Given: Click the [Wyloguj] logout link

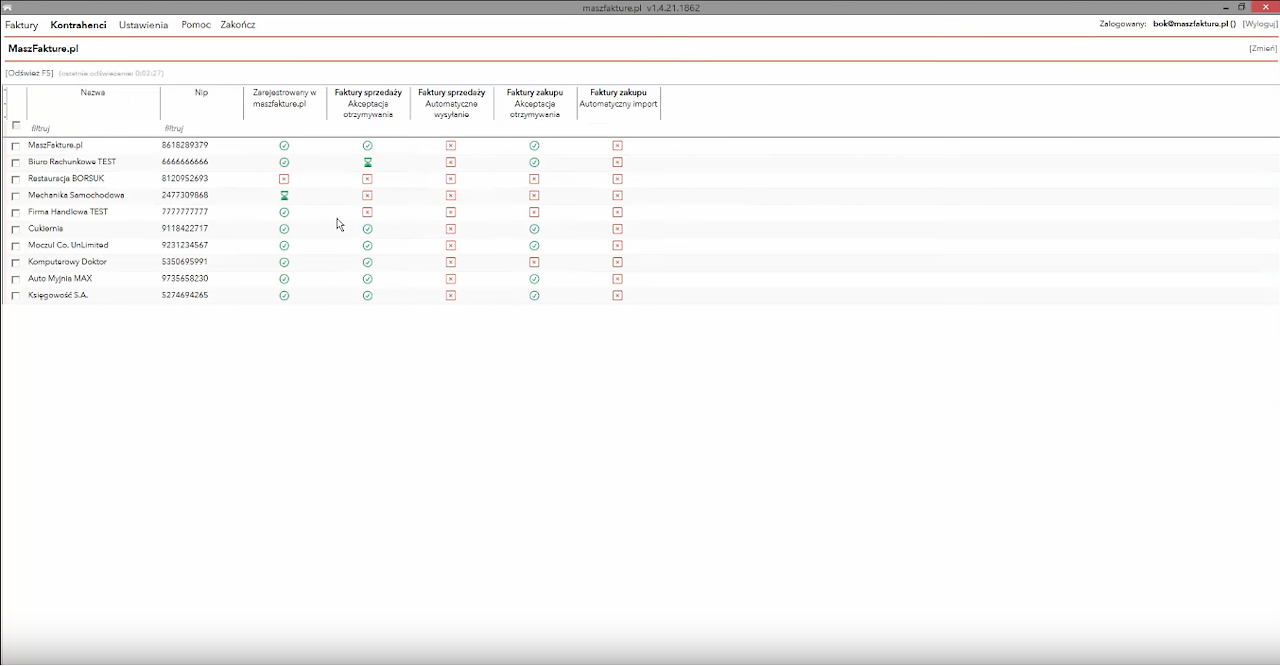Looking at the screenshot, I should (x=1259, y=24).
